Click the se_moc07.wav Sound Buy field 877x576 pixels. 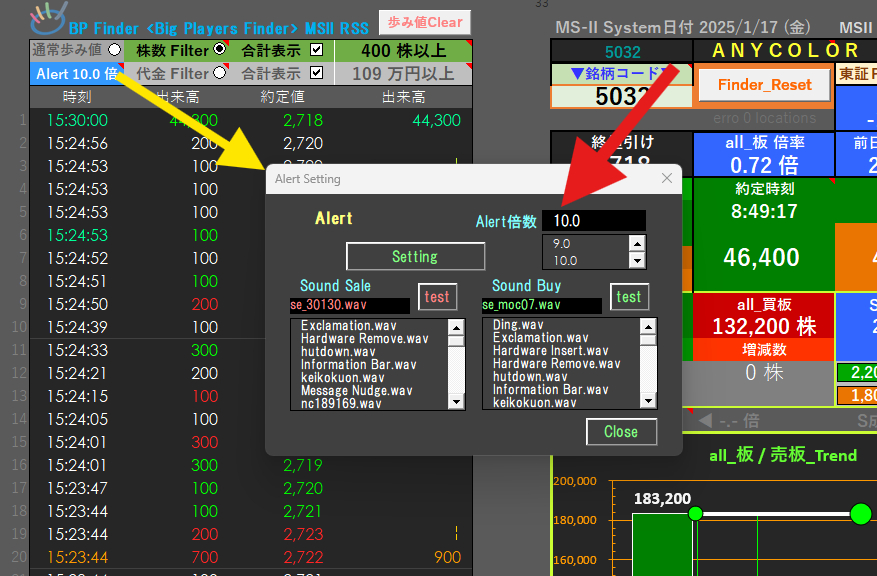click(x=541, y=305)
